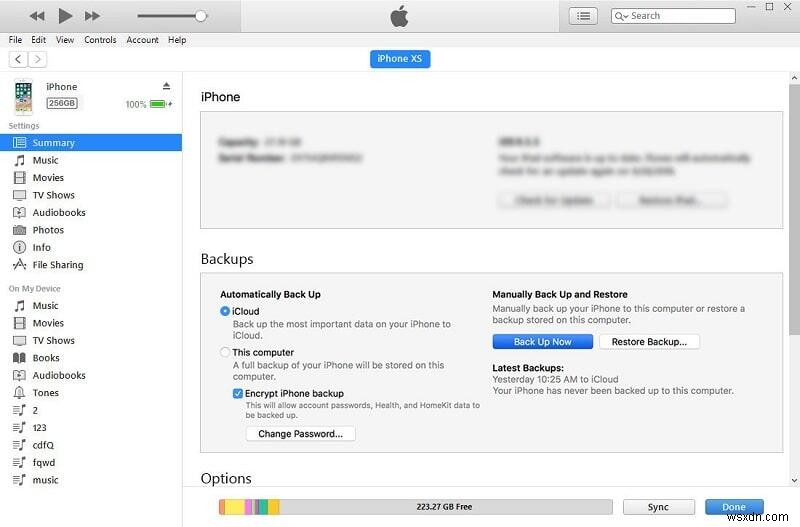Click the 'Yesterday 10:25 AM to iCloud' text
The image size is (800, 527).
555,380
